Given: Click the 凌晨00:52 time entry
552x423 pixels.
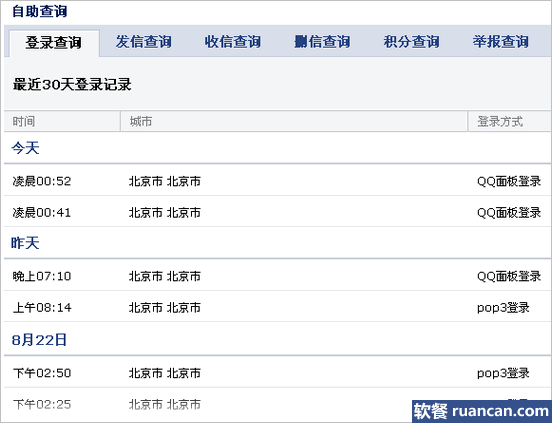Looking at the screenshot, I should pyautogui.click(x=42, y=181).
